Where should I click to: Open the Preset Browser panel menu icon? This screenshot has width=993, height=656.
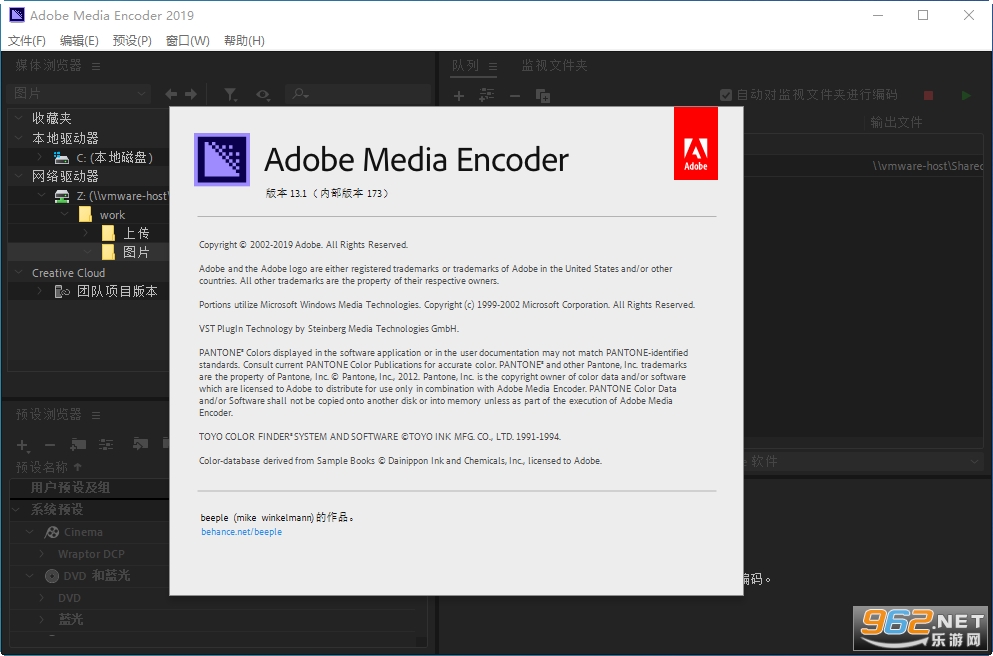point(96,415)
